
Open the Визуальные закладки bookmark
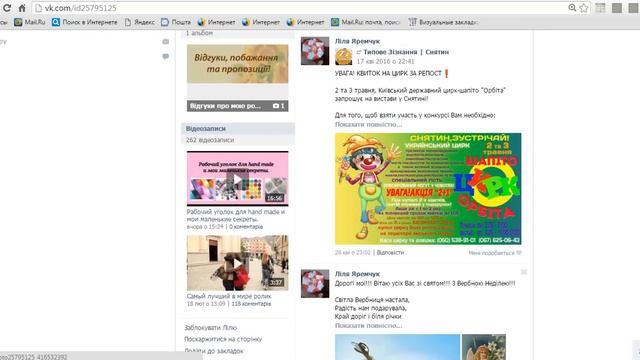442,22
